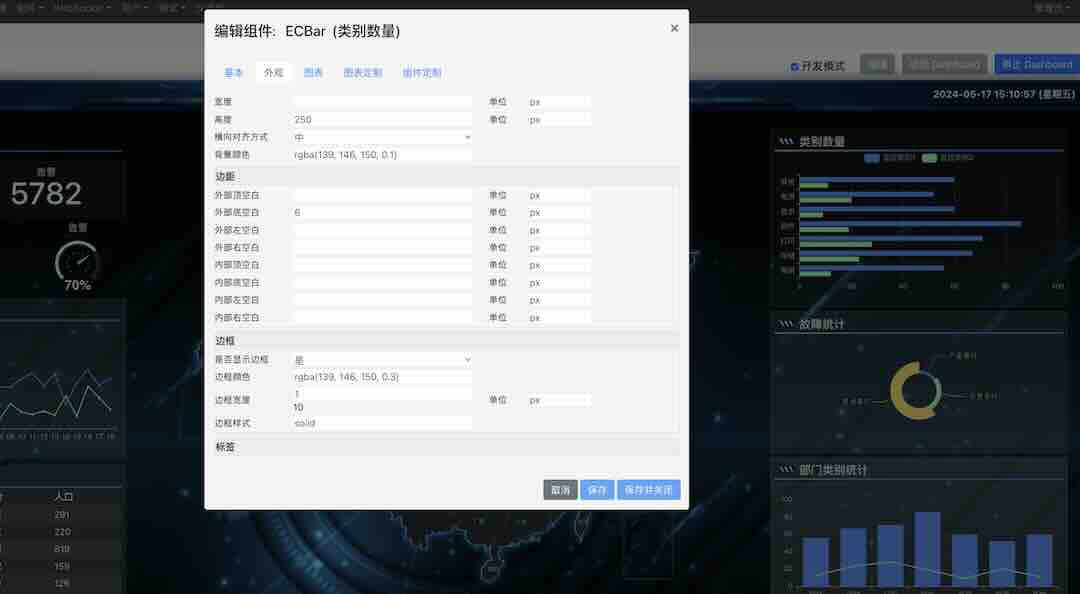
Task: Toggle the 开发模式 checkbox
Action: click(795, 66)
